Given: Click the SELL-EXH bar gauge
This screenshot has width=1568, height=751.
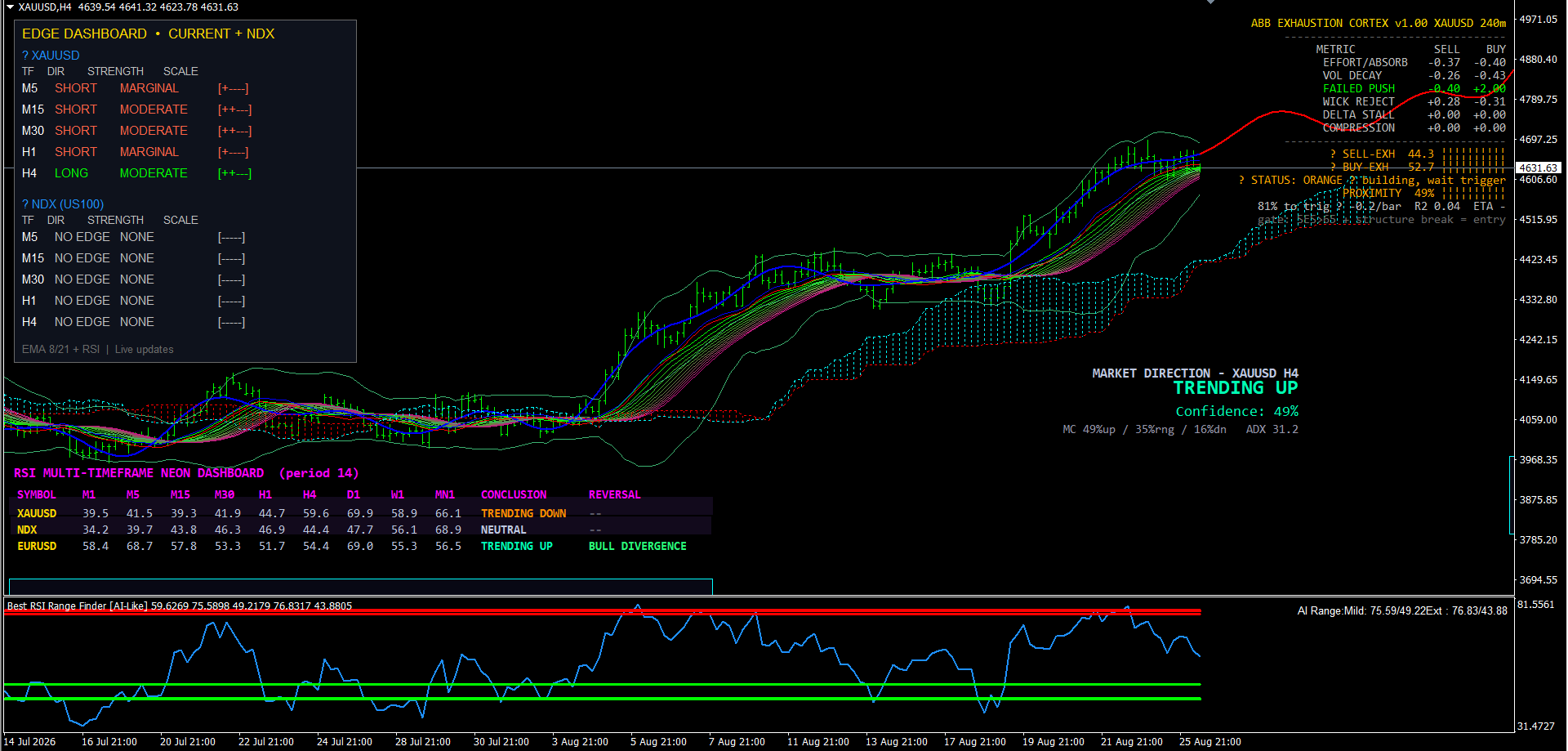Looking at the screenshot, I should [1473, 154].
